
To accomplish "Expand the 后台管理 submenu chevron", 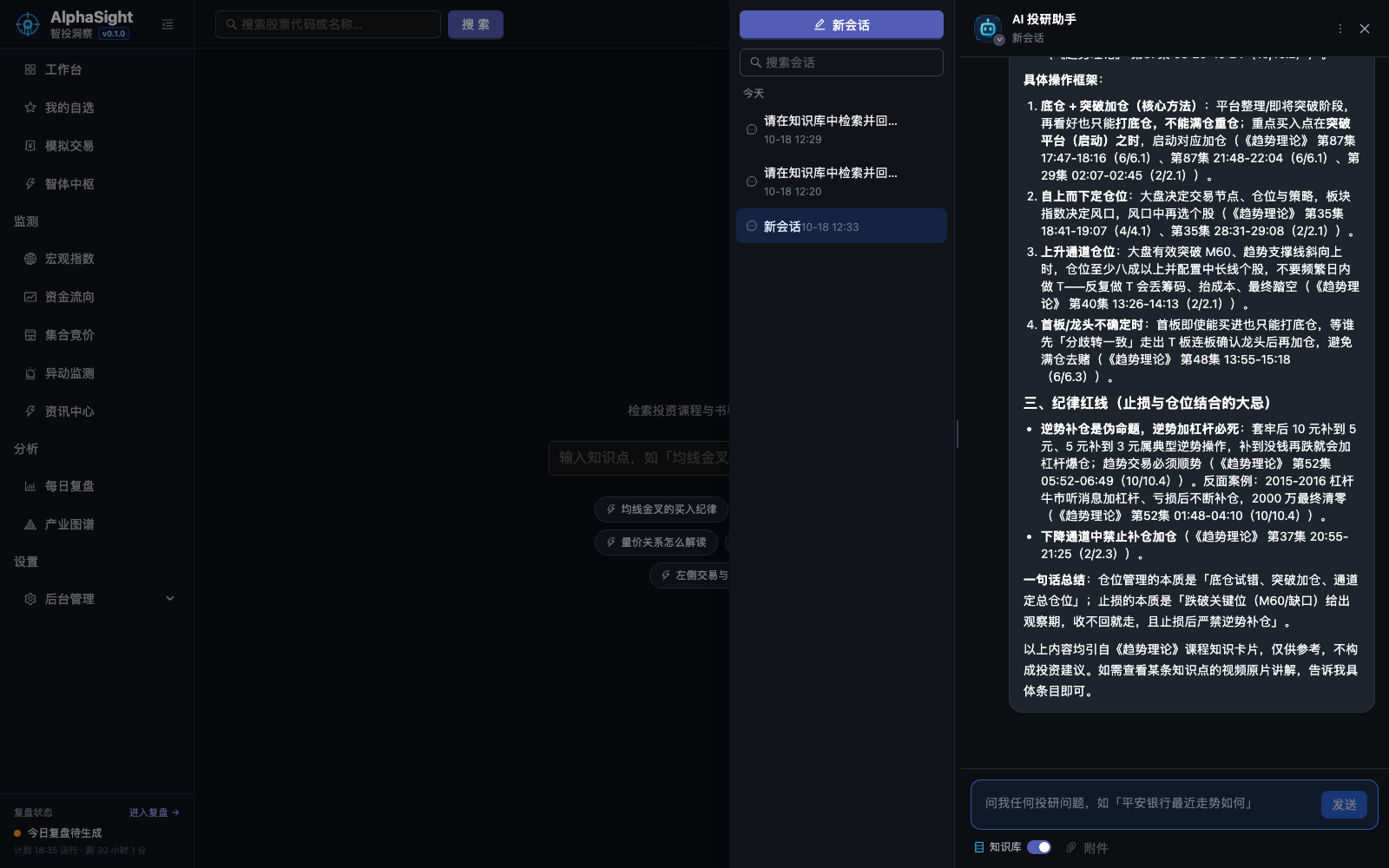I will [170, 598].
